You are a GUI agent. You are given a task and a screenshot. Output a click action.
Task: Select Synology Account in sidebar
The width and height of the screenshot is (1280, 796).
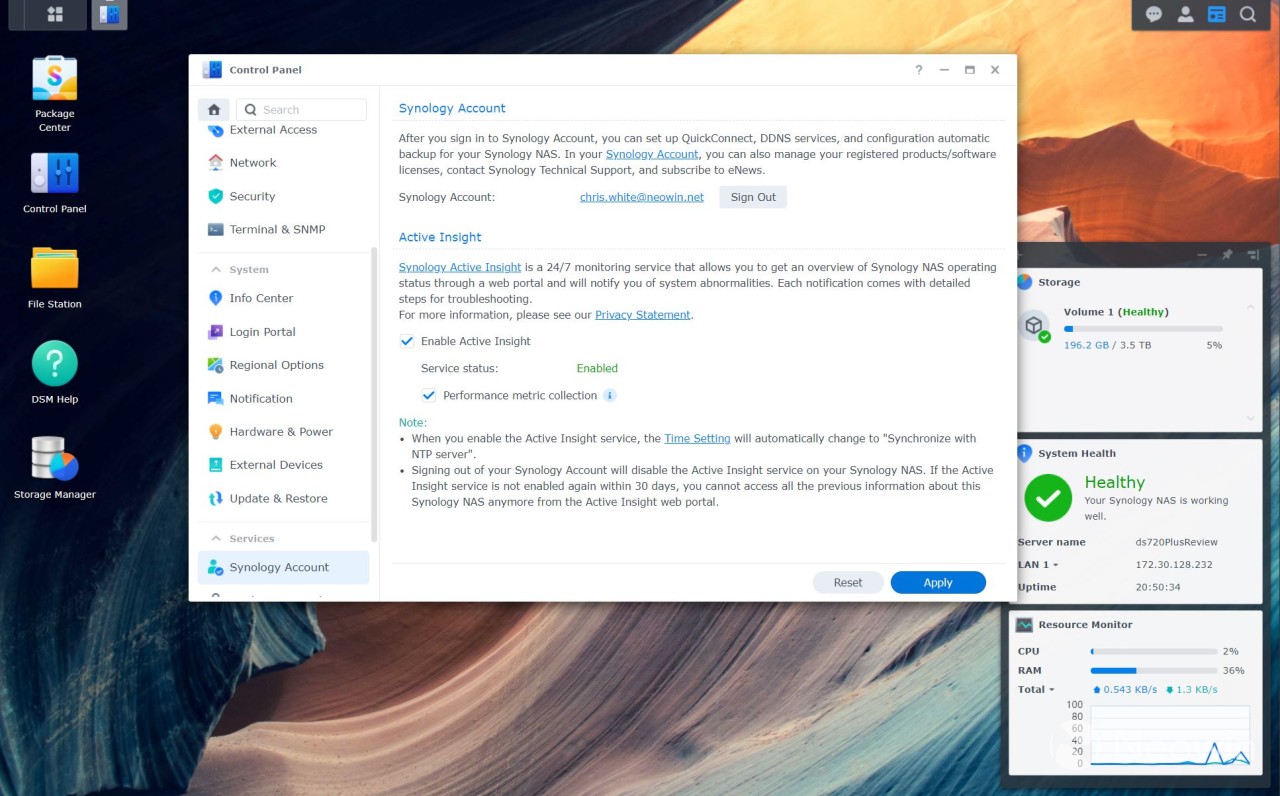point(283,567)
